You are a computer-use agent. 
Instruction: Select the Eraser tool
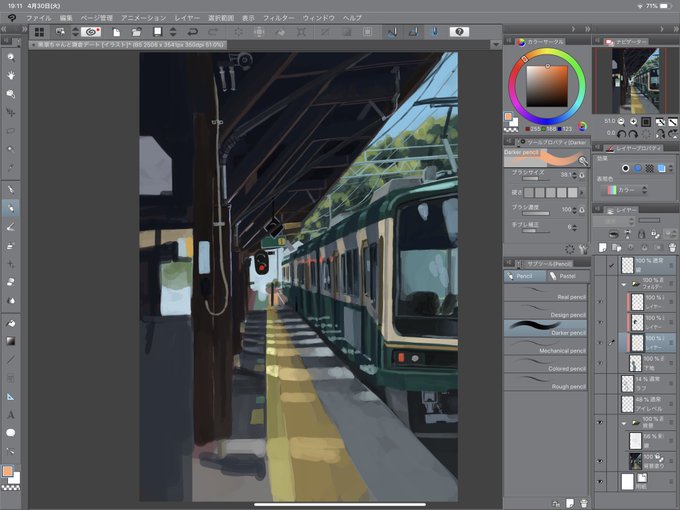11,282
